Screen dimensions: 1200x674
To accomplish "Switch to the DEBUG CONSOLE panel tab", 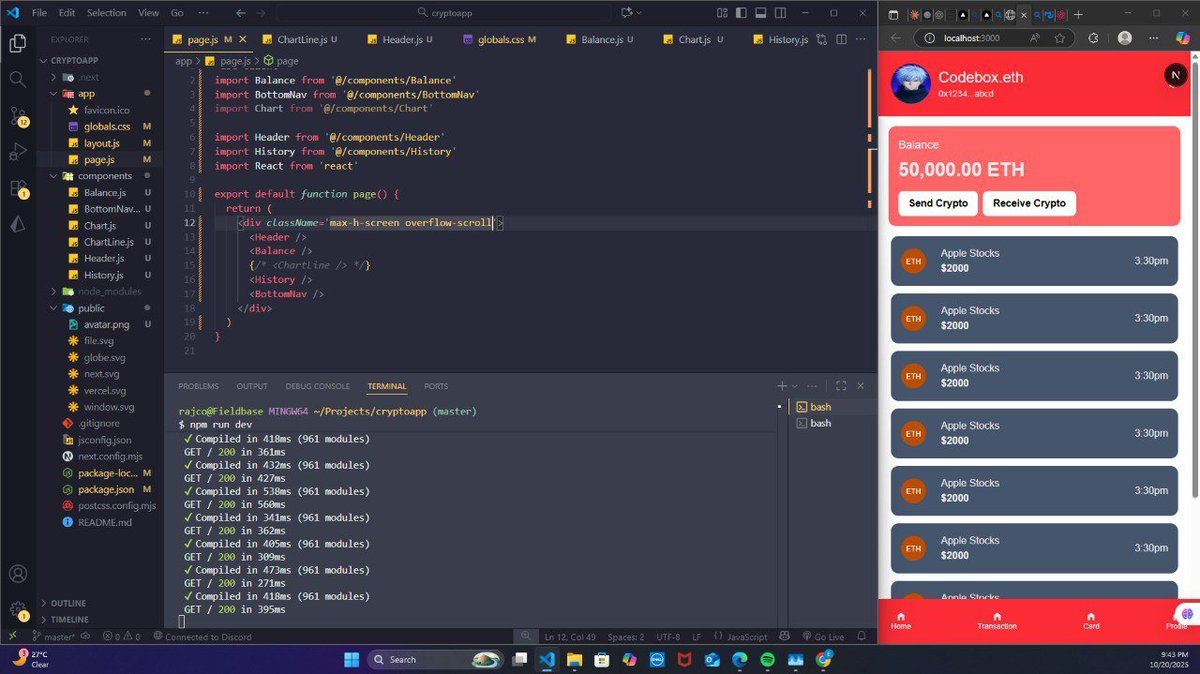I will 317,386.
